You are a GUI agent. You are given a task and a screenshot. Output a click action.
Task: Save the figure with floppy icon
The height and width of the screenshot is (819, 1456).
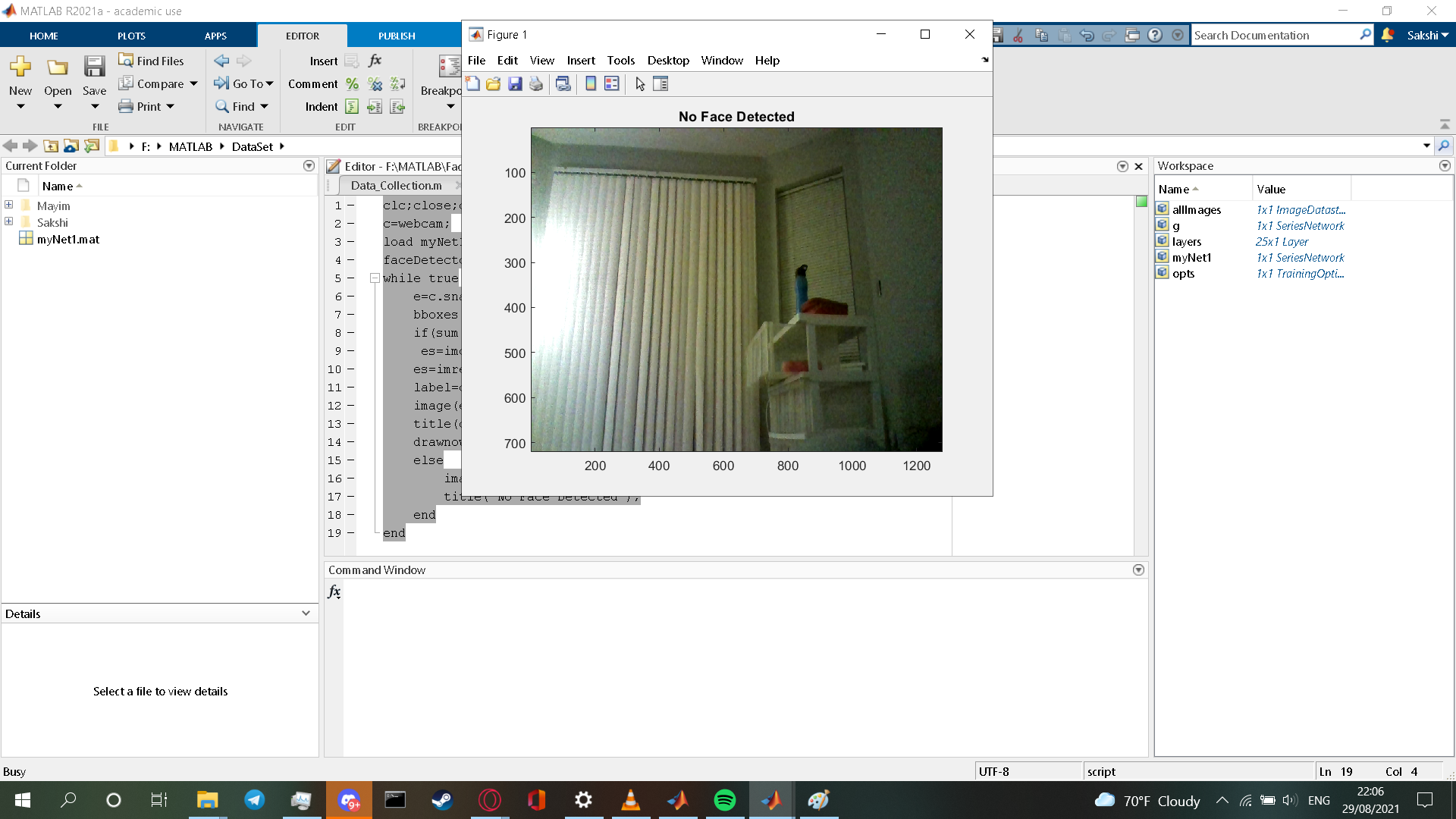[515, 84]
